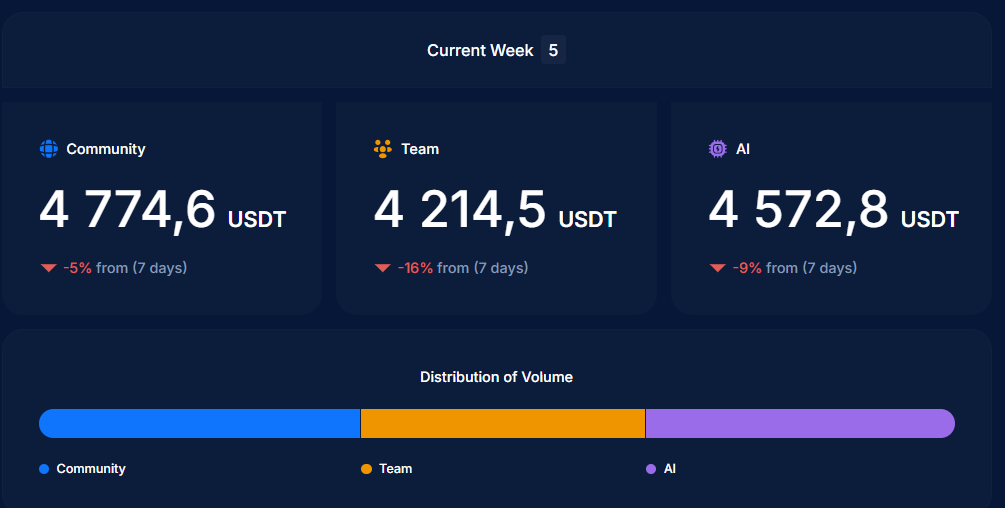Click the AI value 4 572,8 USDT

833,211
